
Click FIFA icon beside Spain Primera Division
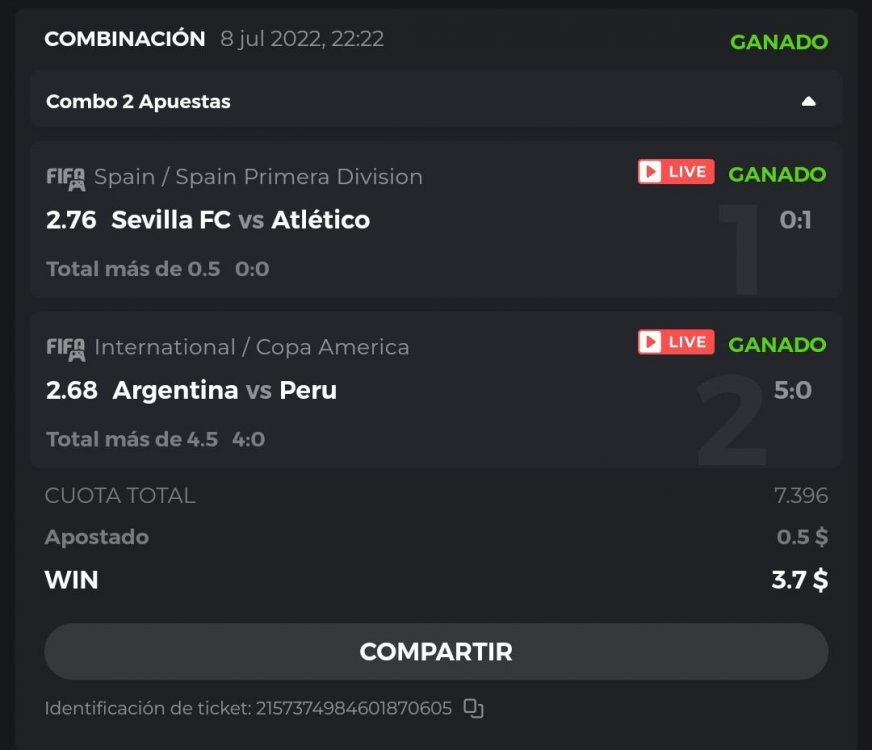pyautogui.click(x=65, y=177)
